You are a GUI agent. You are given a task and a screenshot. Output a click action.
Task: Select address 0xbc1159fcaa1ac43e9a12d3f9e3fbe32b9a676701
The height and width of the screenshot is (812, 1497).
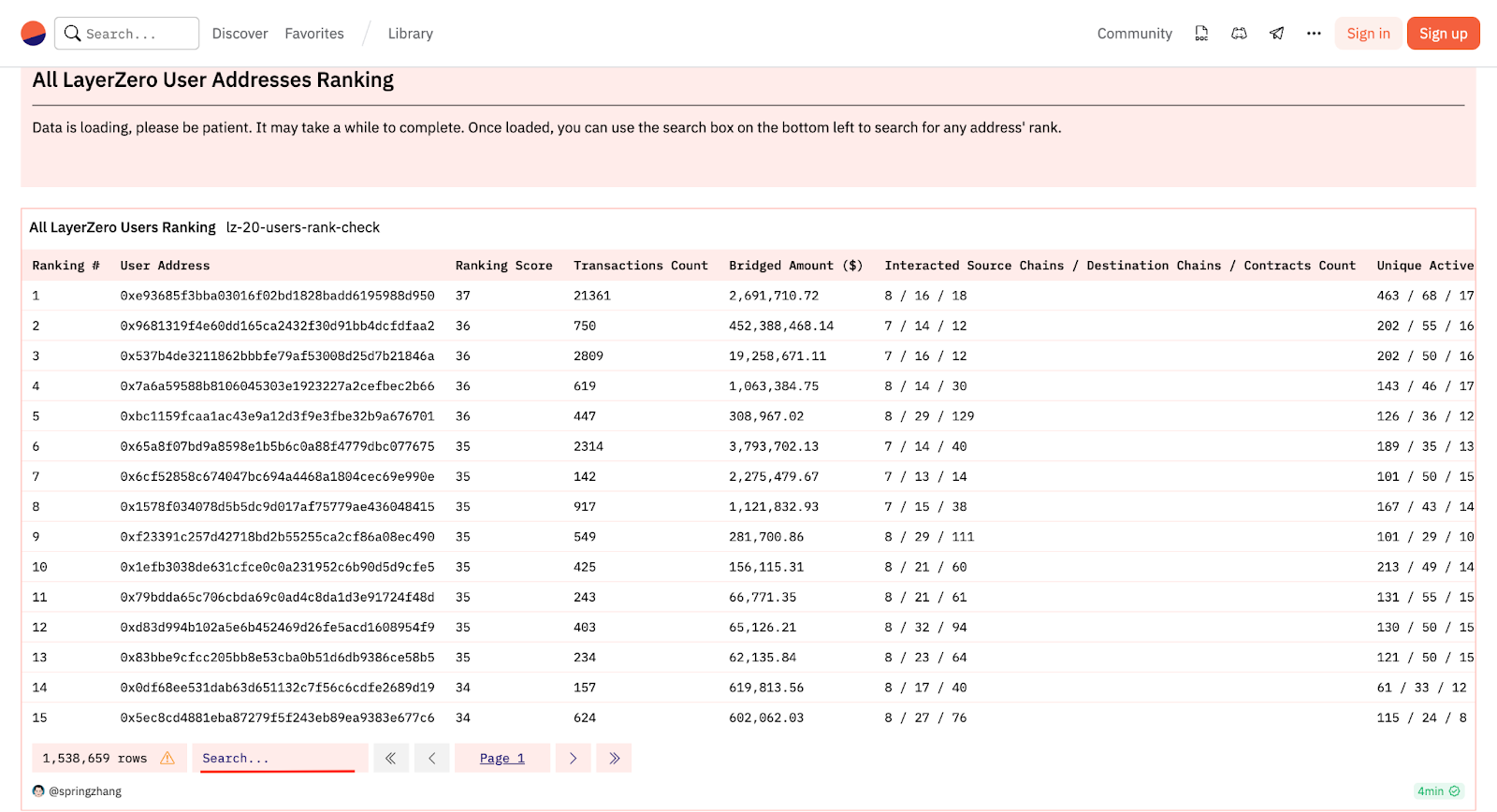277,416
